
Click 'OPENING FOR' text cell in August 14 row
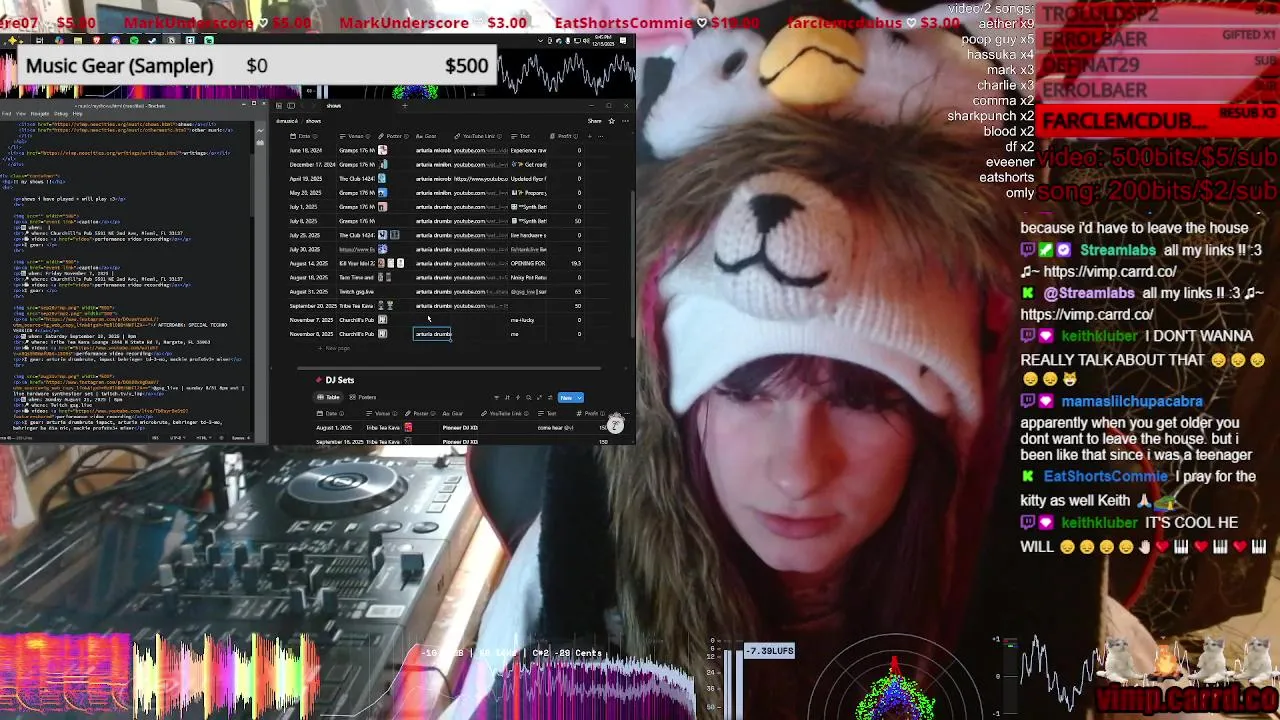pos(528,263)
